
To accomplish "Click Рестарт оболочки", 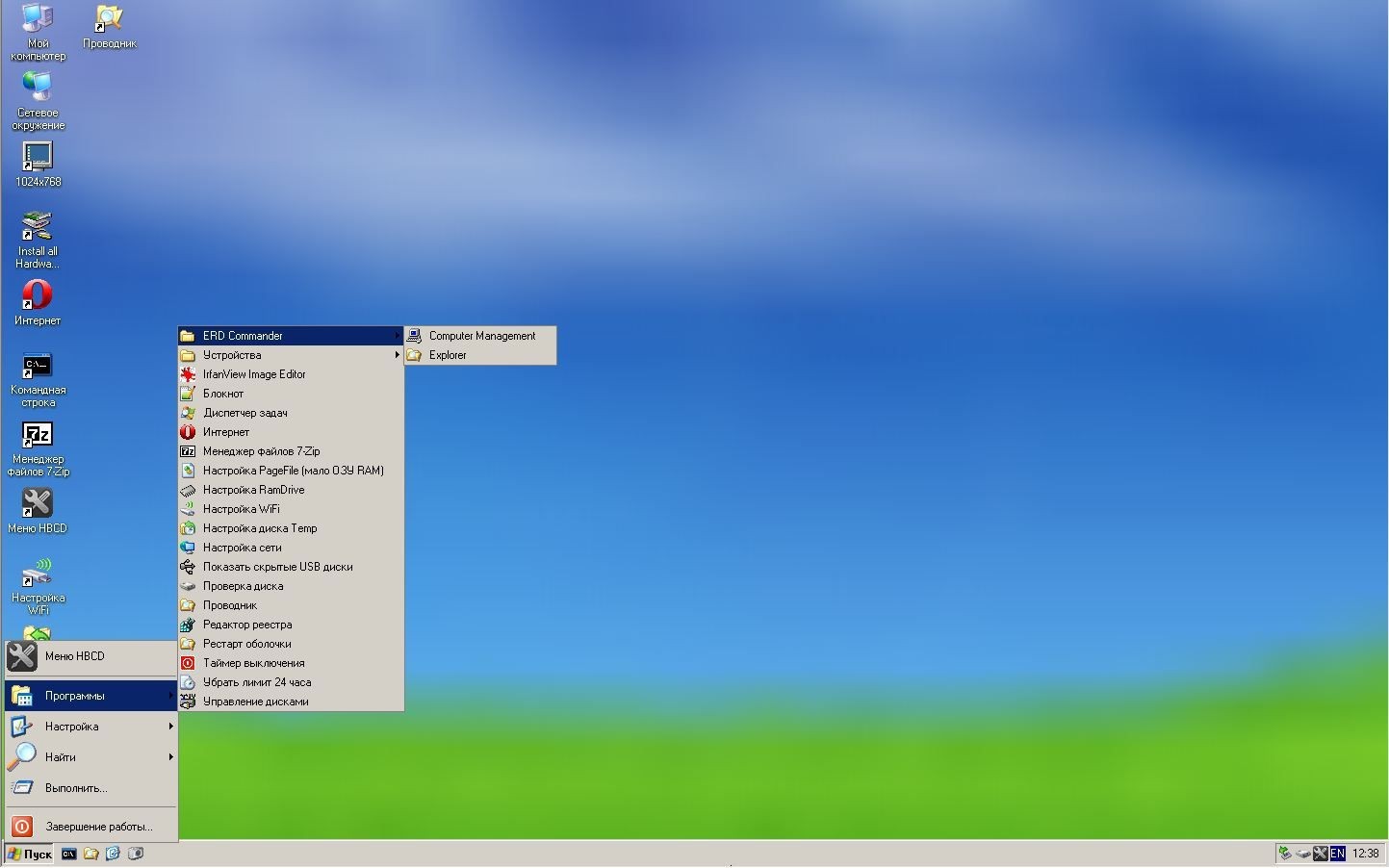I will pyautogui.click(x=291, y=644).
